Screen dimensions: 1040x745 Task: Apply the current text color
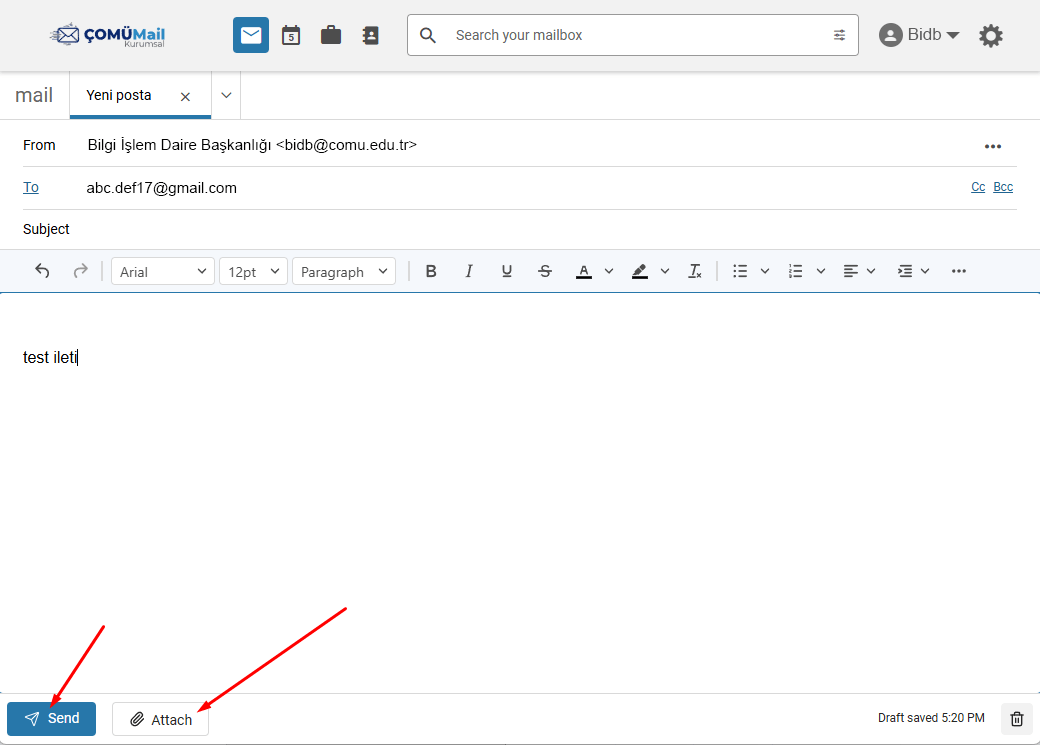[x=584, y=271]
